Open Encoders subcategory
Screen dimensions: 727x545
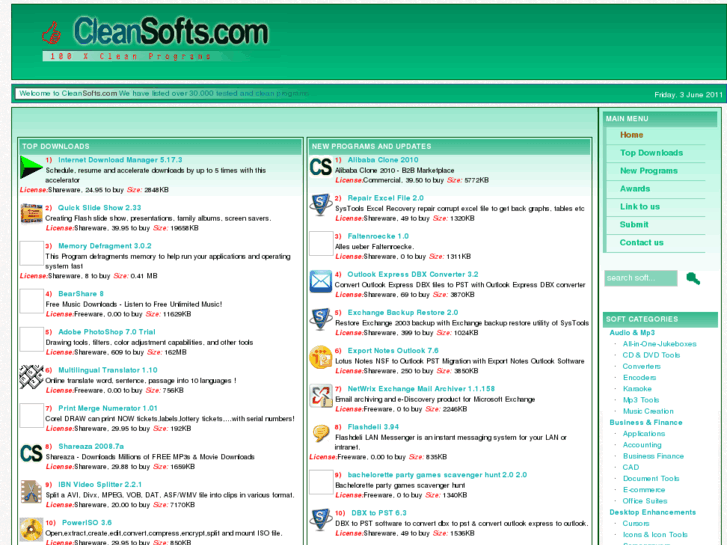(639, 378)
